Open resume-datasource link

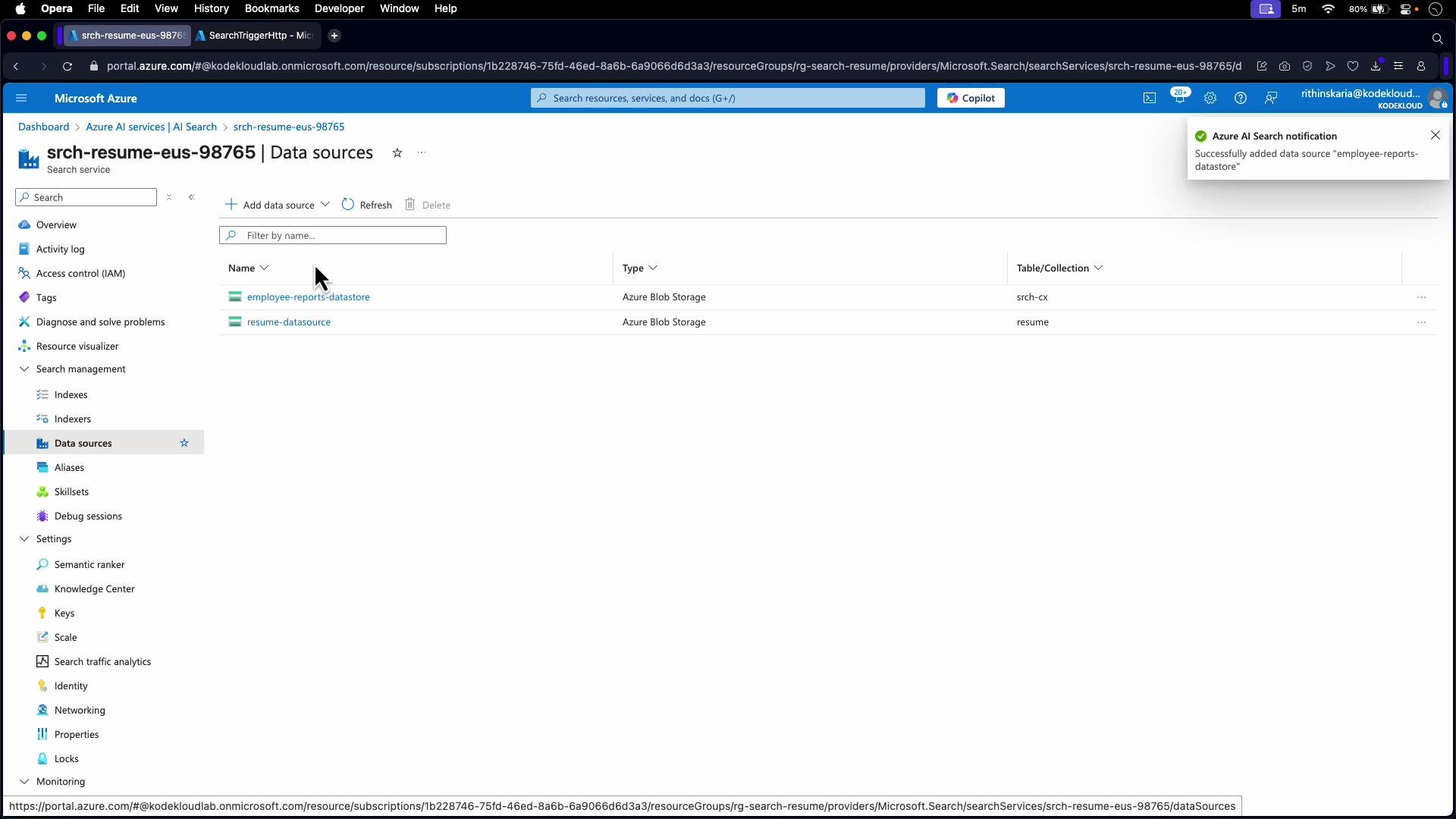[288, 322]
